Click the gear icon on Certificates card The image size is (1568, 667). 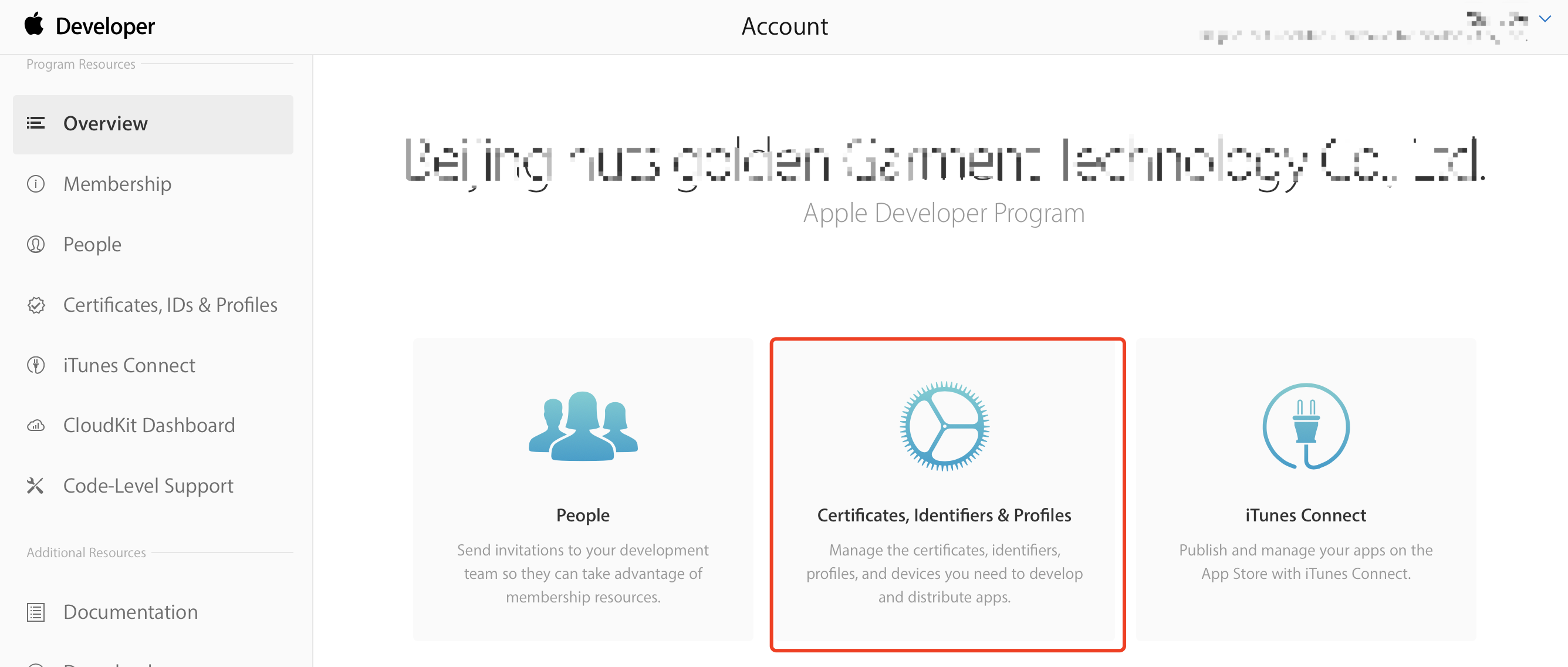(944, 426)
